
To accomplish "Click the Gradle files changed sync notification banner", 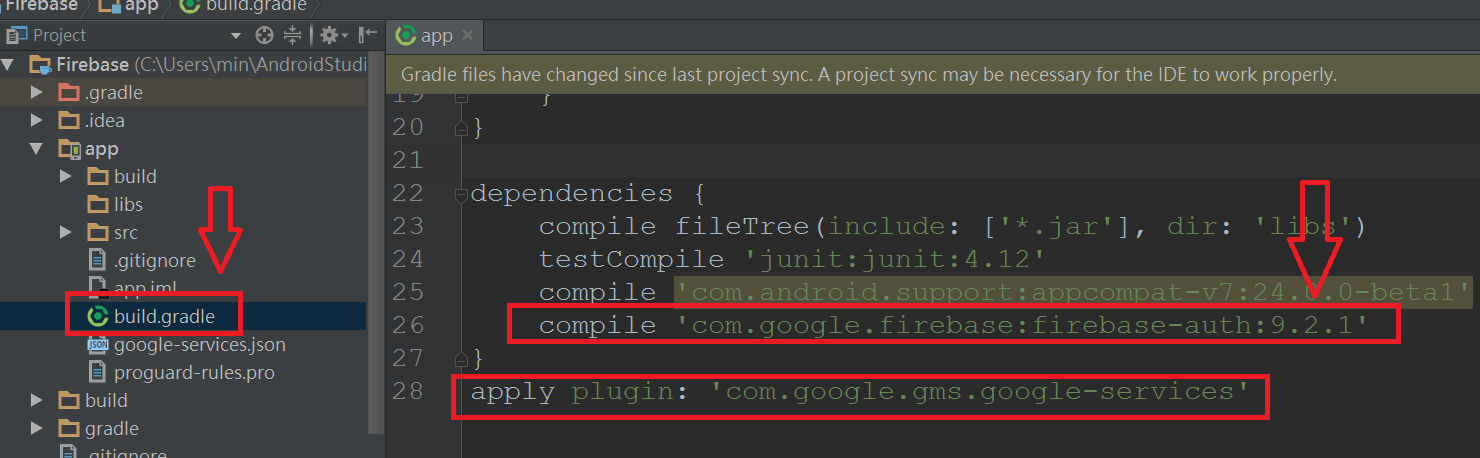I will [933, 74].
